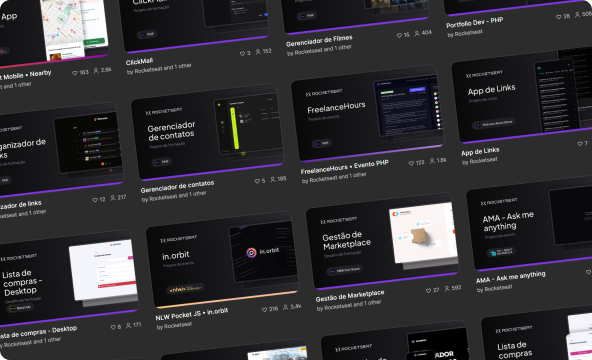
Task: Click heart icon beside the 12 likes count
Action: [x=95, y=200]
